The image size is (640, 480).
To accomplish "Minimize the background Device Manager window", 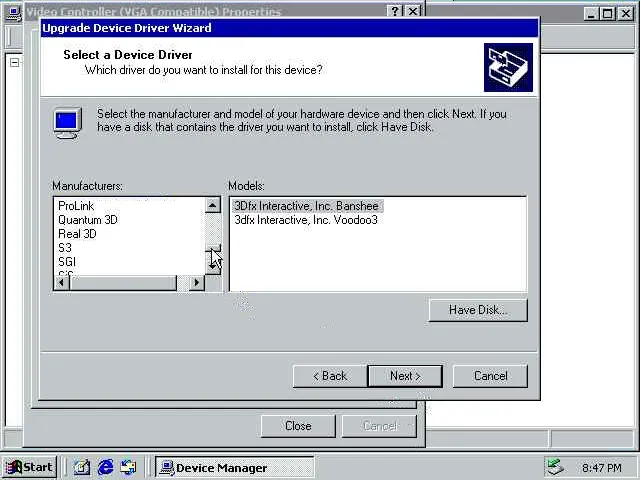I will [x=591, y=14].
